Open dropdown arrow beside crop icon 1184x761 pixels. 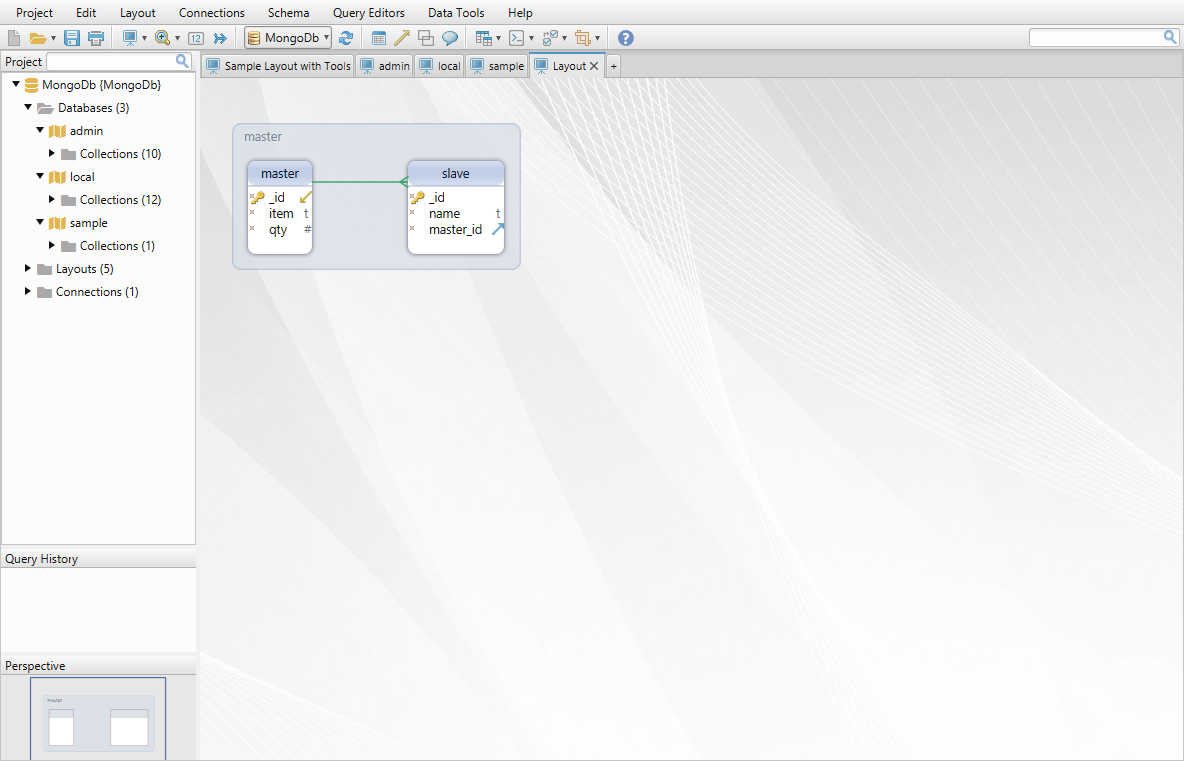[597, 38]
